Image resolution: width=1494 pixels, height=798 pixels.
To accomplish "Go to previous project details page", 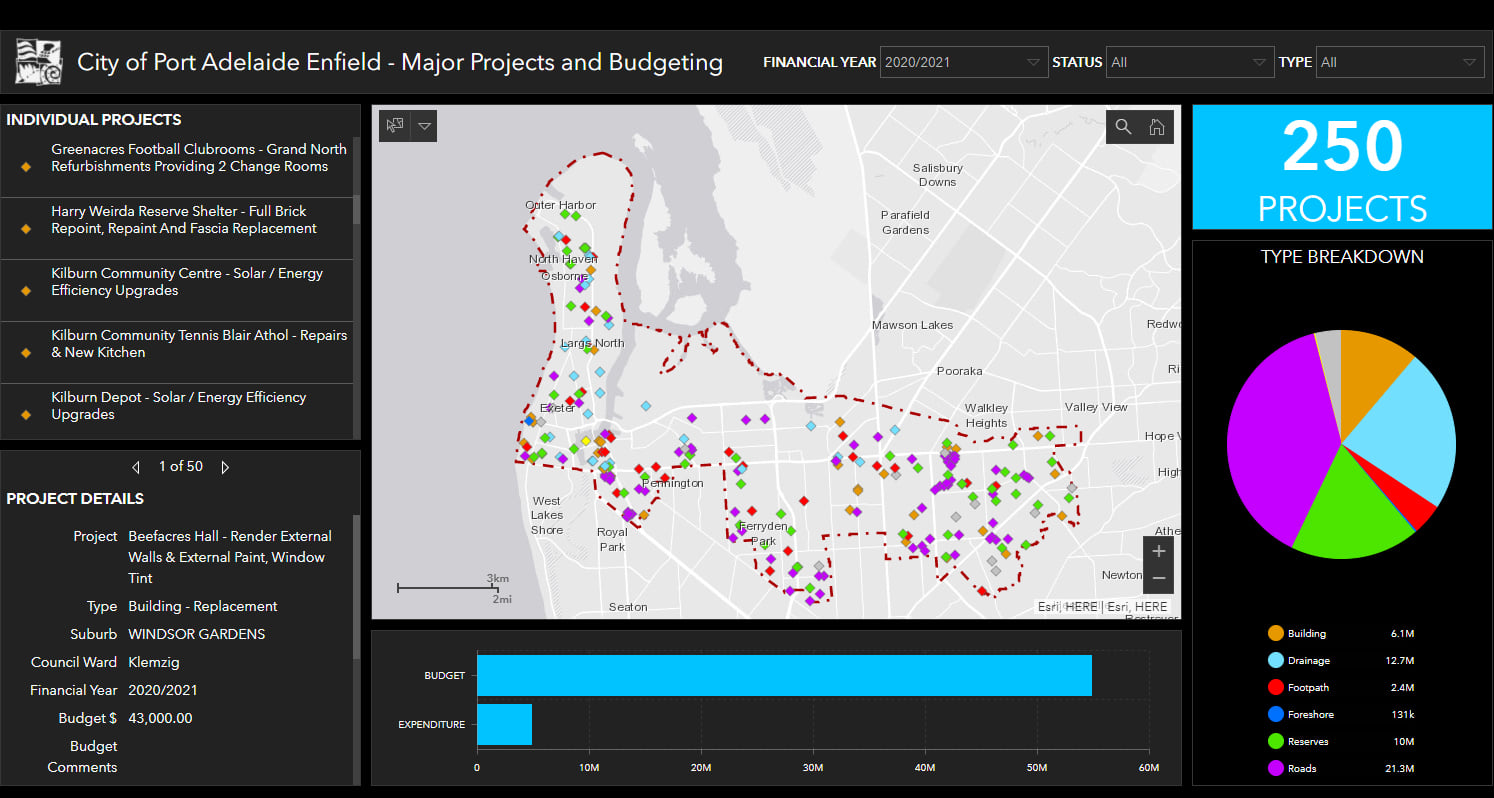I will pyautogui.click(x=137, y=467).
